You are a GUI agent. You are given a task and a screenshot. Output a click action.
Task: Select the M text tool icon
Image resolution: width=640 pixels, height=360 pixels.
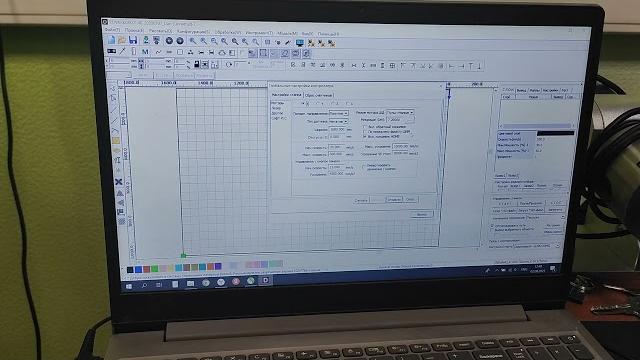point(145,52)
